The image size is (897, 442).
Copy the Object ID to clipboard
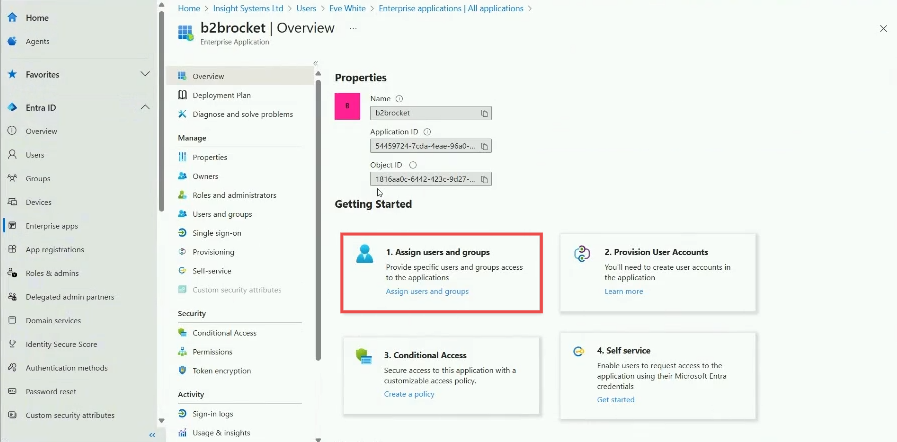point(485,180)
